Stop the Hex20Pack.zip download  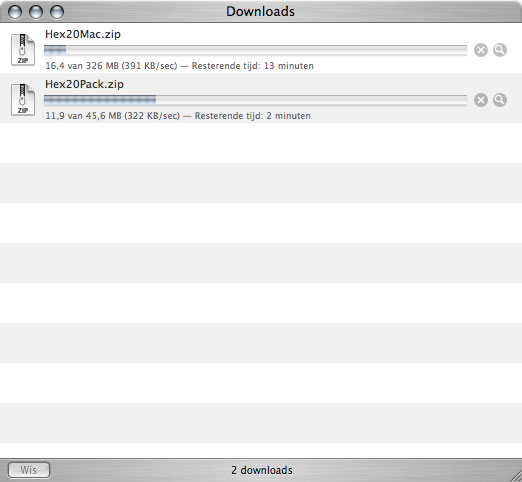[481, 100]
